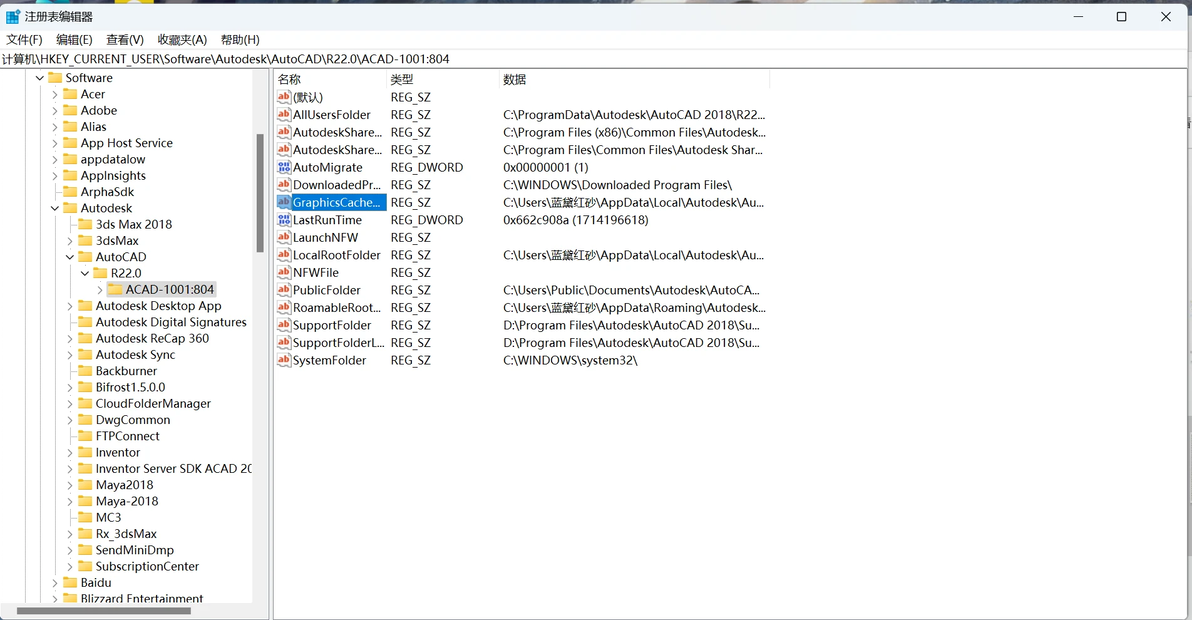Click the string icon of DownloadedPr... value
Screen dimensions: 1192x620
coord(284,185)
